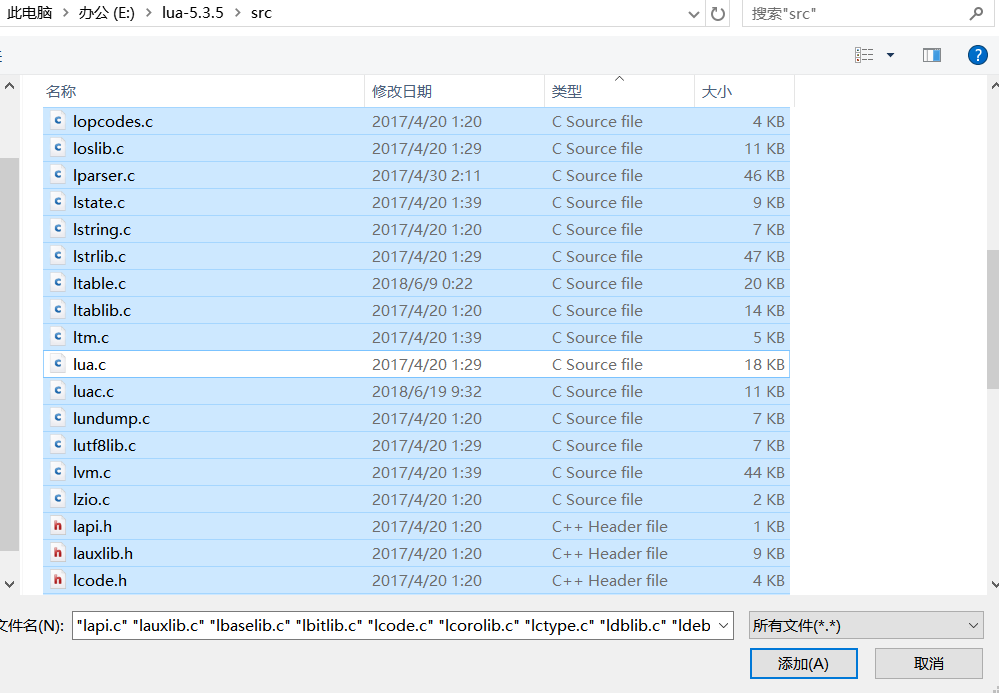Open the view options dropdown arrow
Image resolution: width=999 pixels, height=693 pixels.
pos(890,55)
